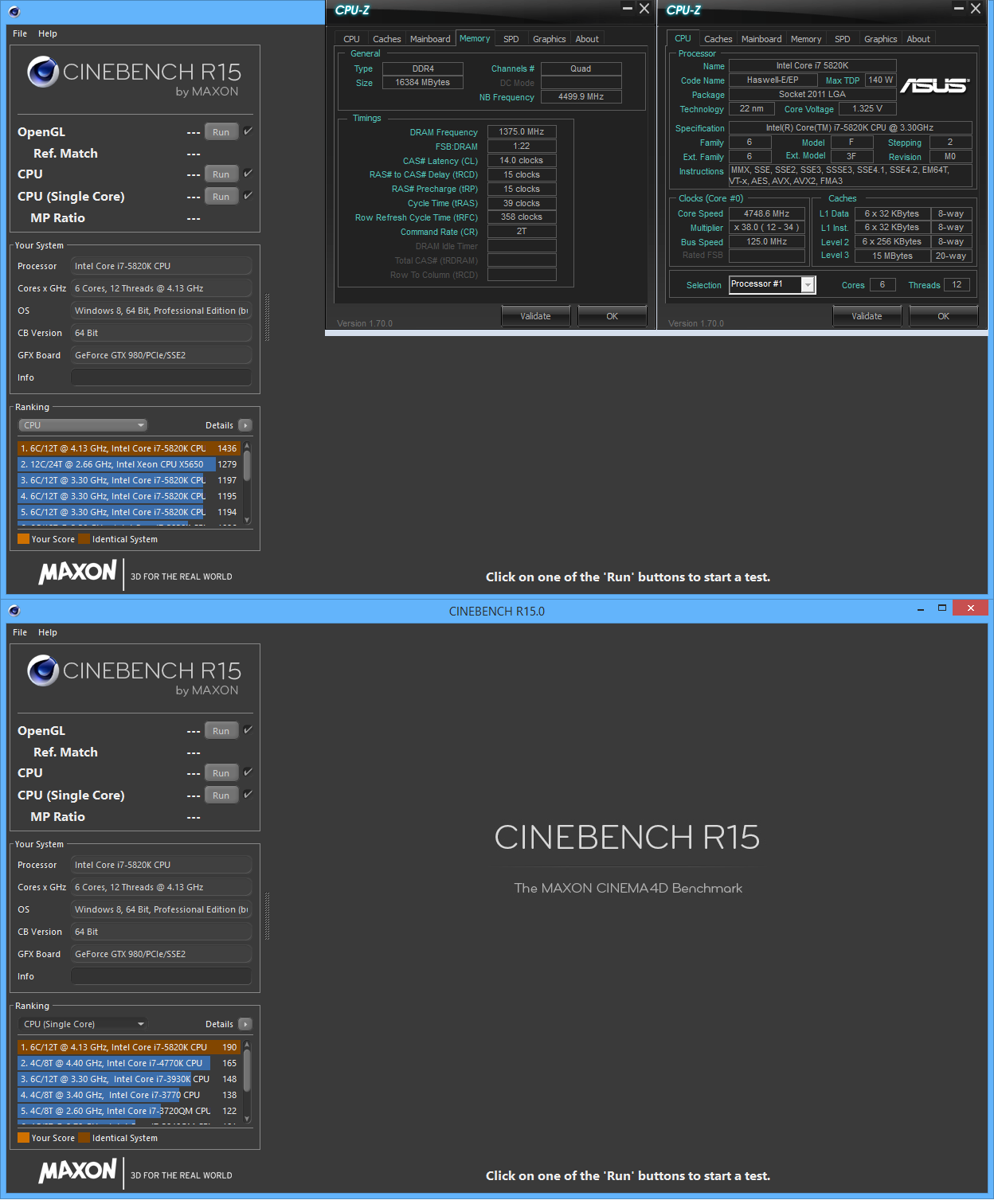Run the OpenGL test in the upper Cinebench window
Viewport: 994px width, 1204px height.
click(221, 132)
